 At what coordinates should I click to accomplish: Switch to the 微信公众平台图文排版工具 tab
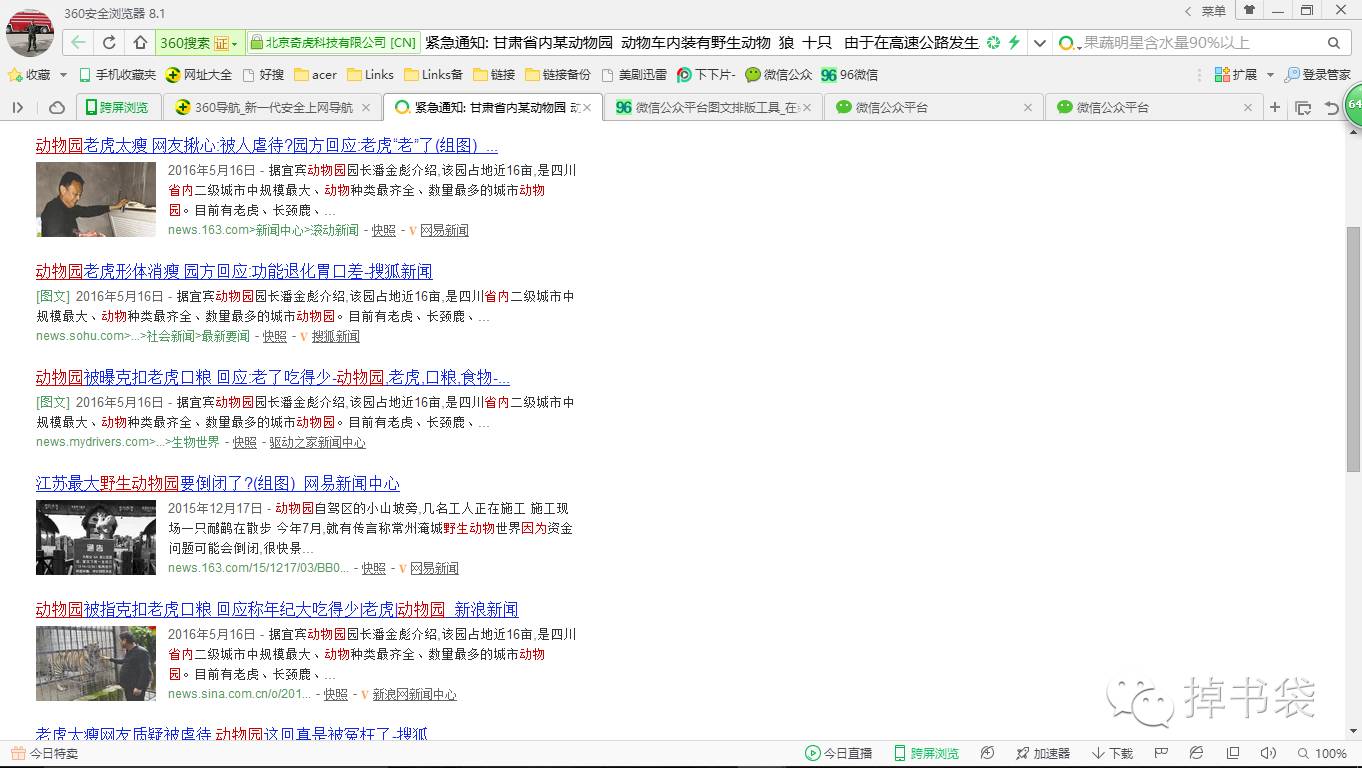[713, 107]
